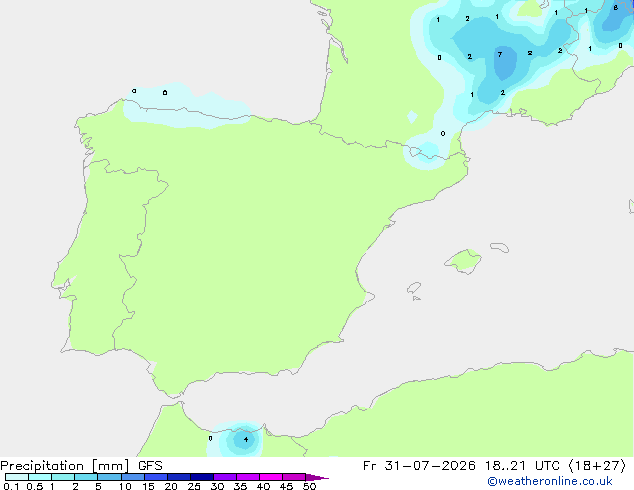This screenshot has width=634, height=490.
Task: Click the above-50 mm arrow legend tip
Action: click(x=317, y=477)
